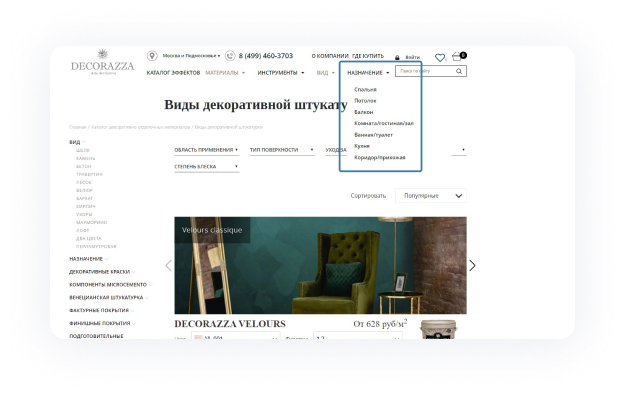Click the DECORAZZA VELOURS product title
Viewport: 625px width, 394px height.
230,324
